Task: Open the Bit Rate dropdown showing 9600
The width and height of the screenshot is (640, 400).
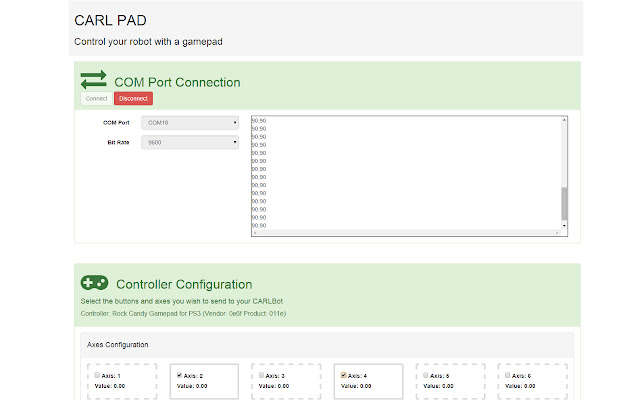Action: (x=190, y=142)
